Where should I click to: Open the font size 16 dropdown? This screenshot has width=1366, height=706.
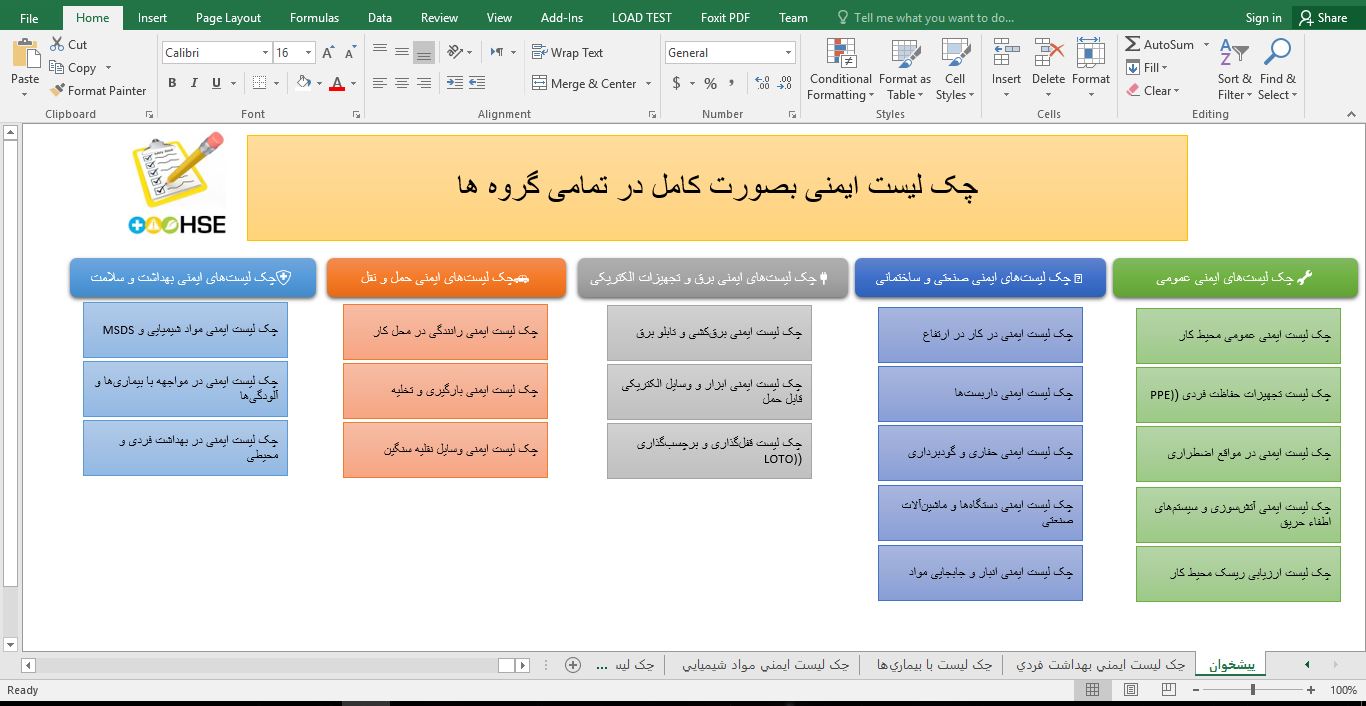pos(308,53)
